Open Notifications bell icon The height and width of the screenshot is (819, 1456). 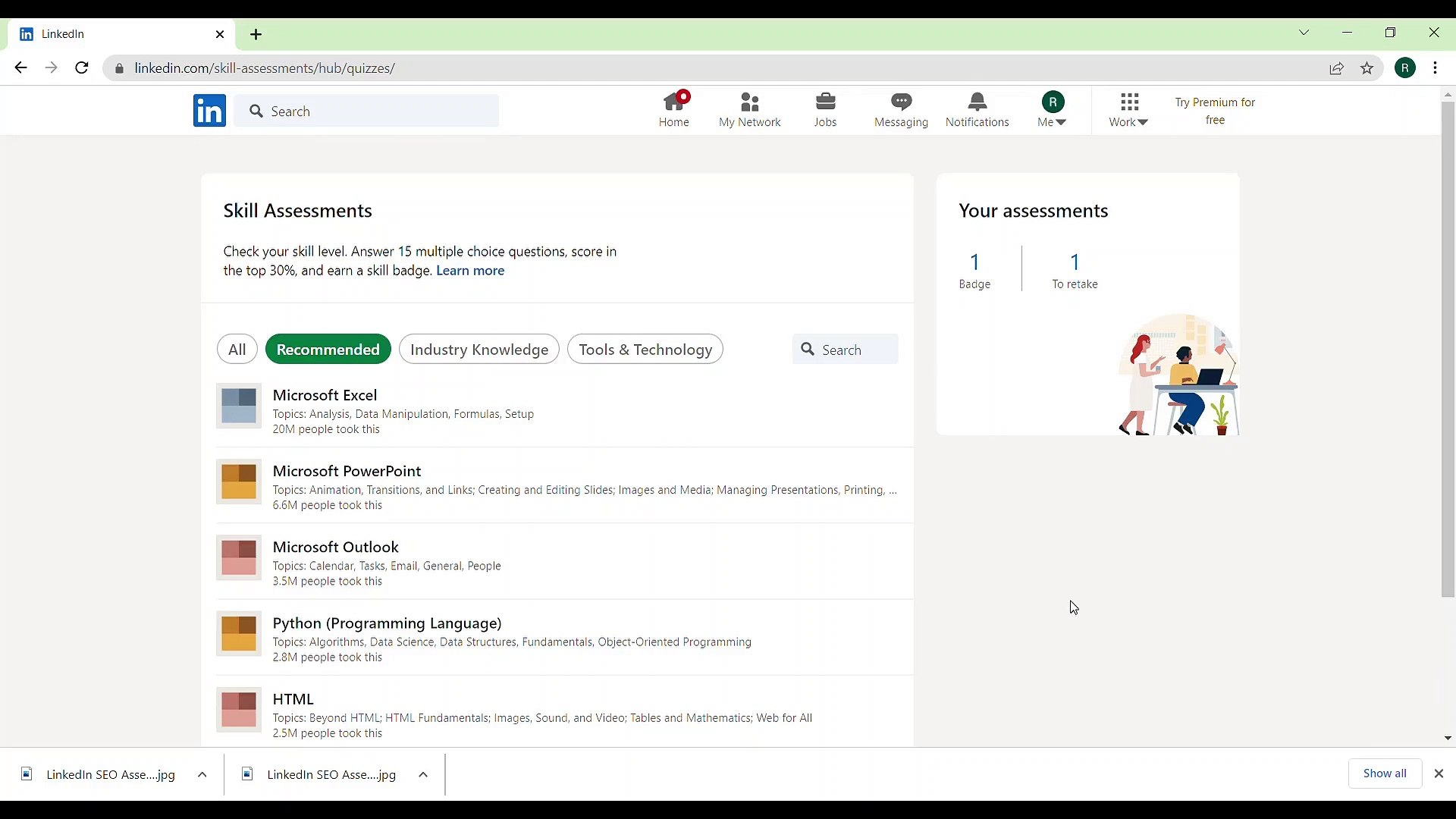pos(977,102)
